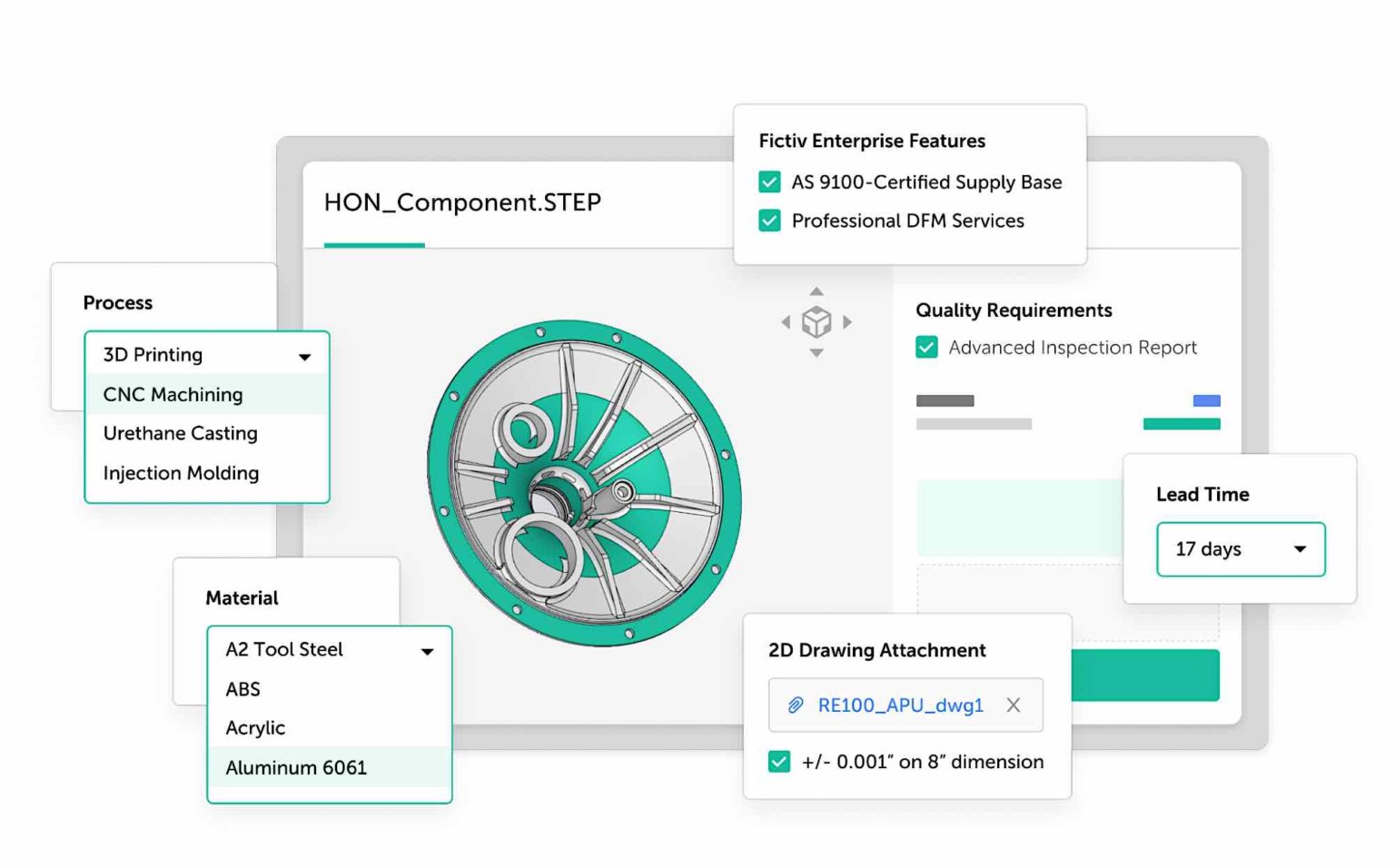Click the up arrow above the orientation cube
Screen dimensions: 1395x868
coord(816,292)
